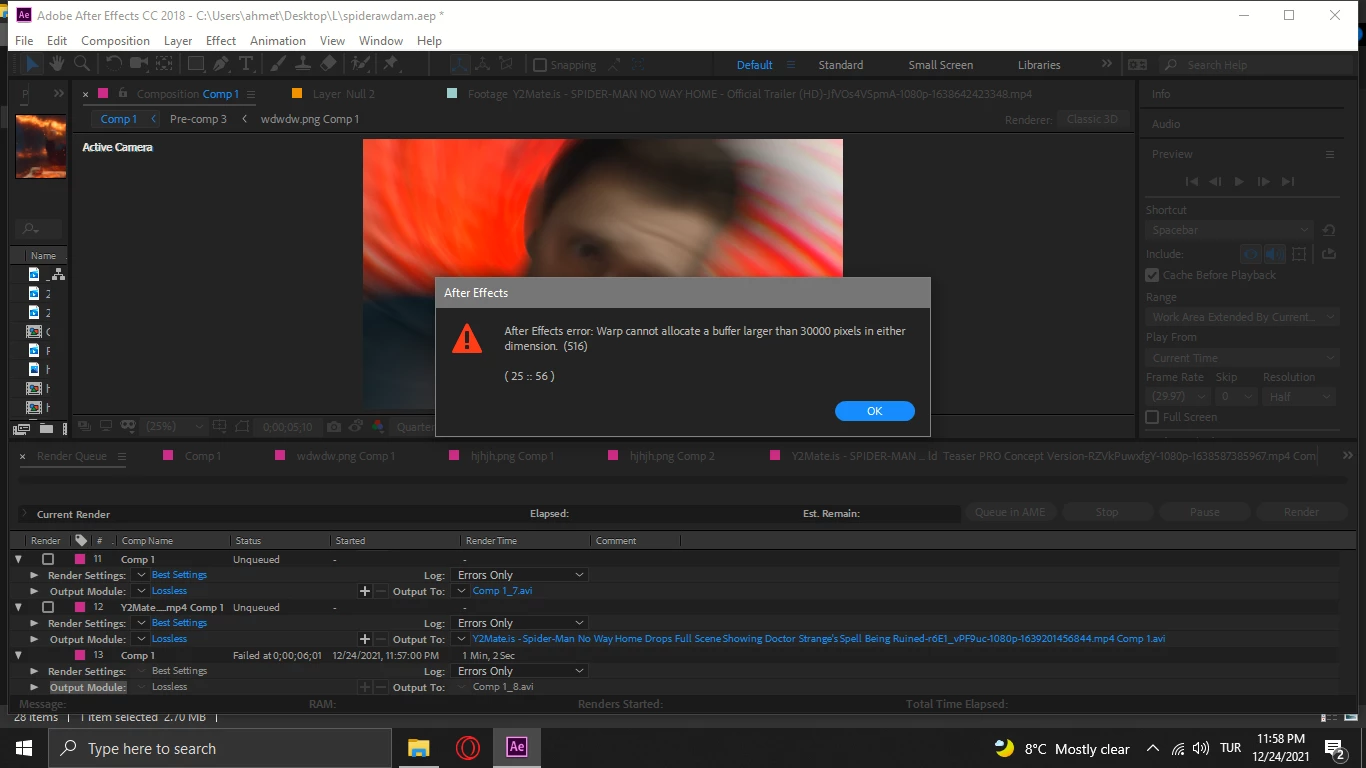Open File Explorer from the taskbar
Screen dimensions: 1366x768
(418, 748)
